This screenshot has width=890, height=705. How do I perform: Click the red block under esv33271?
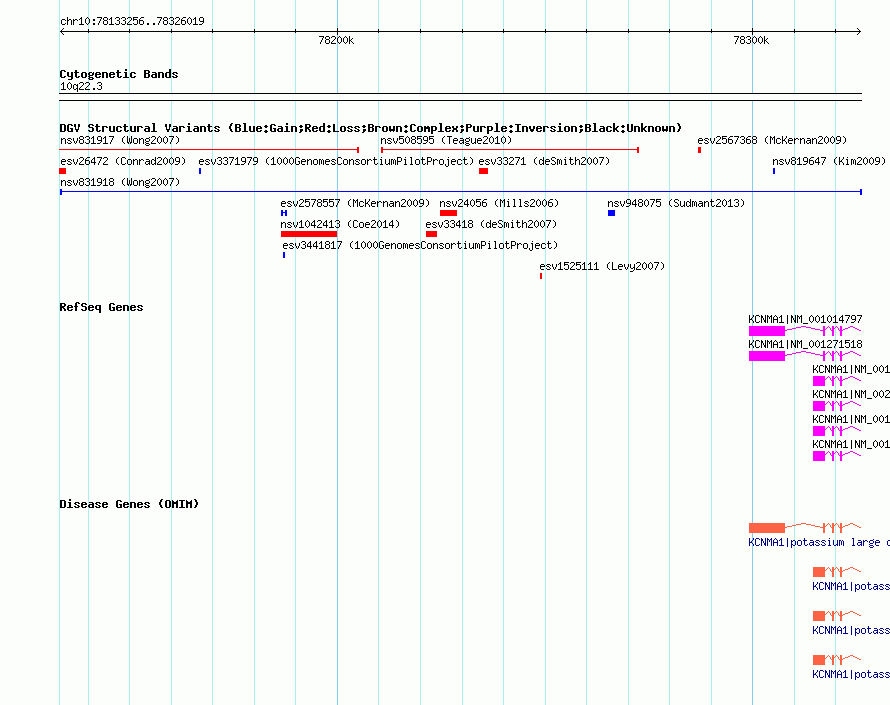point(484,171)
